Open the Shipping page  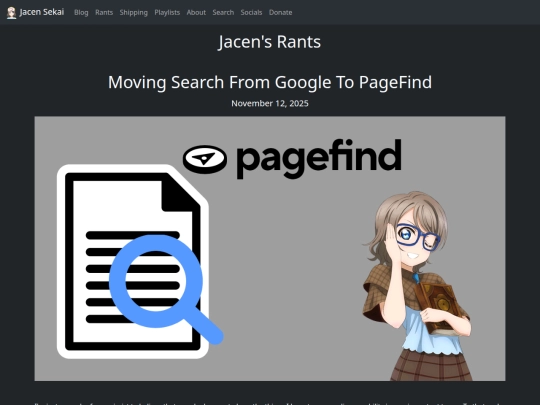click(x=134, y=12)
